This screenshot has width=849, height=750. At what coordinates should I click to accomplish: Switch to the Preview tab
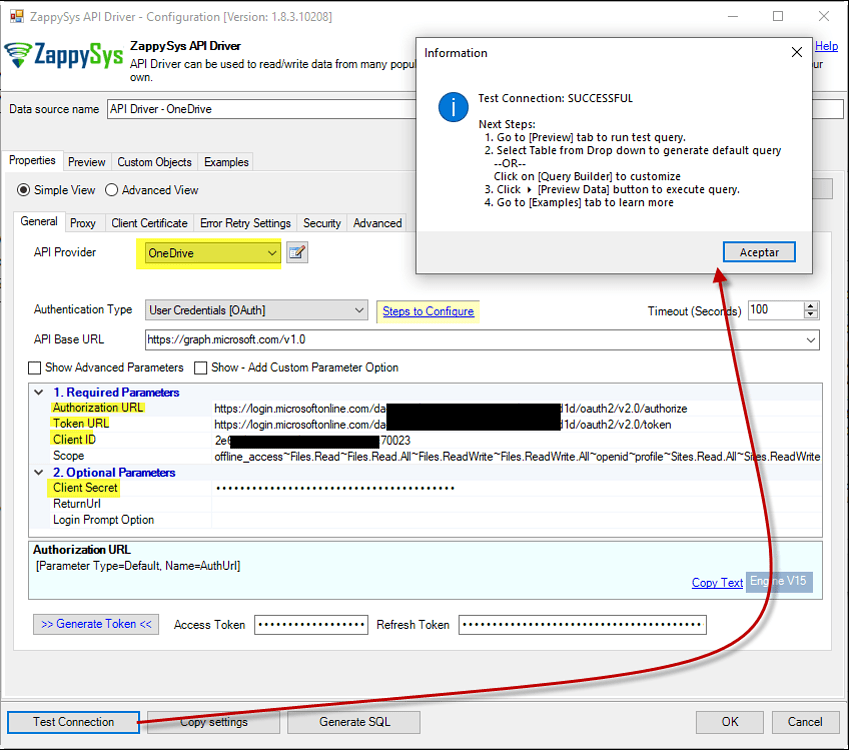click(x=86, y=161)
